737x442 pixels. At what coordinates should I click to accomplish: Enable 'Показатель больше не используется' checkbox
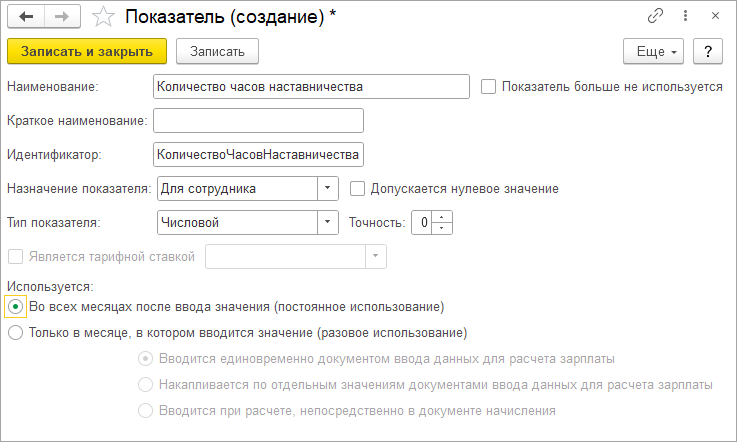click(x=488, y=87)
